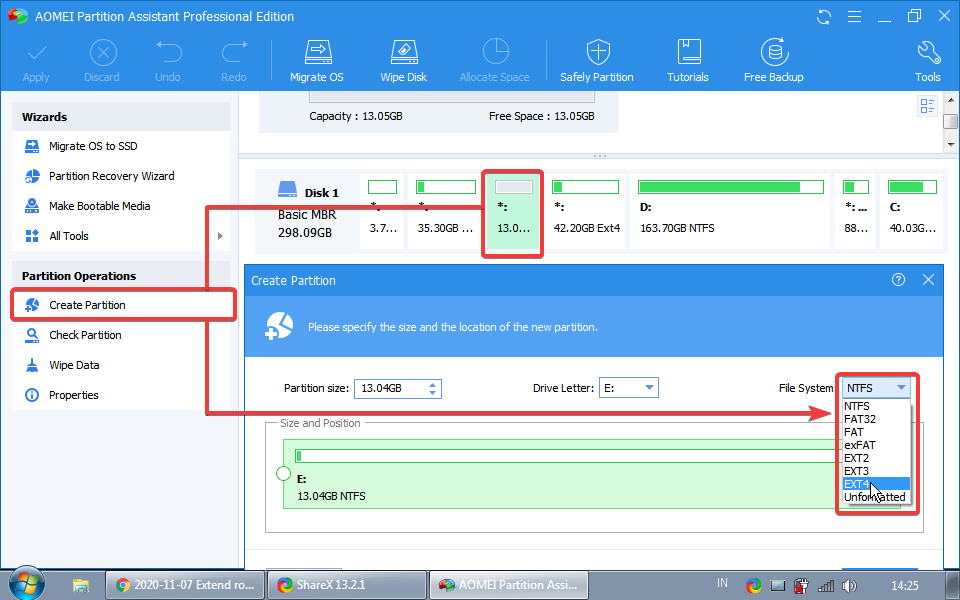Image resolution: width=960 pixels, height=600 pixels.
Task: Open the Create Partition help icon
Action: (x=898, y=280)
